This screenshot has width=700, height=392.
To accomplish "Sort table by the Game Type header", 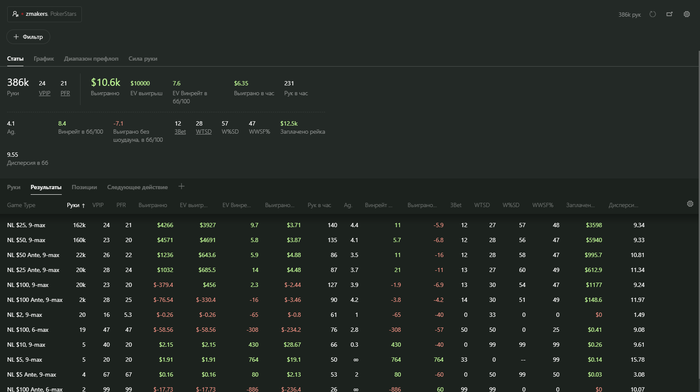I will pos(21,205).
